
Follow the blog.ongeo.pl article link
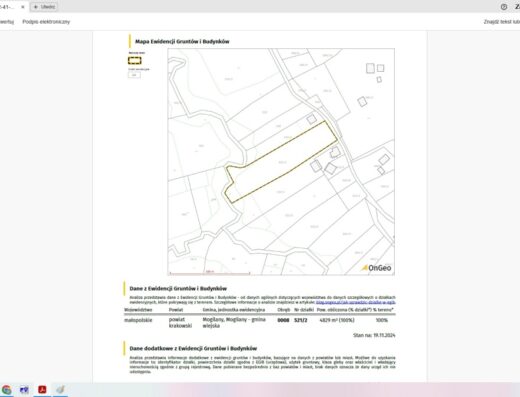coord(355,302)
